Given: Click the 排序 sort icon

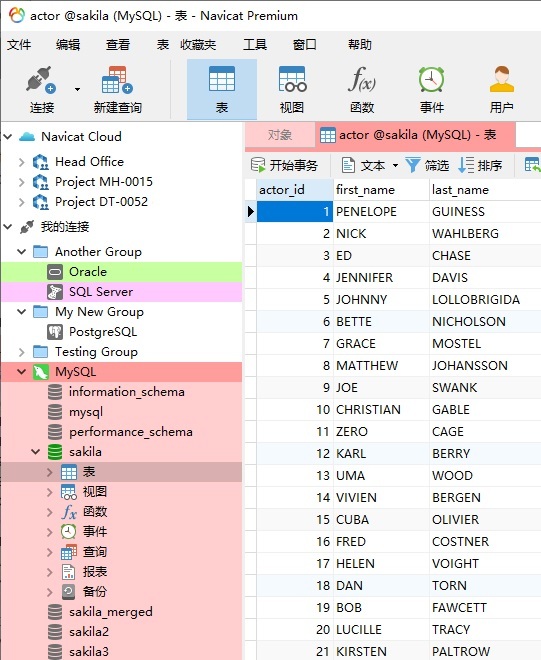Looking at the screenshot, I should 466,165.
